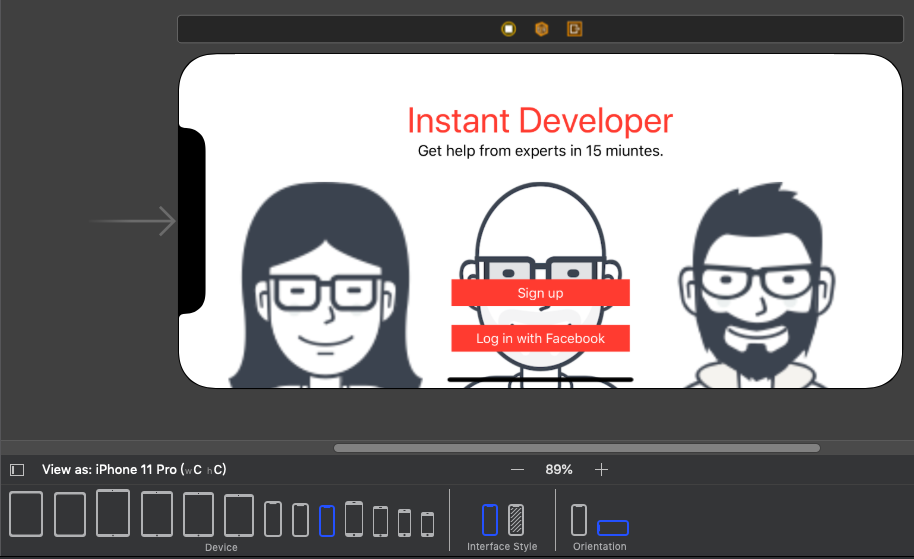Select the Log in with Facebook button
Image resolution: width=914 pixels, height=559 pixels.
(x=540, y=339)
